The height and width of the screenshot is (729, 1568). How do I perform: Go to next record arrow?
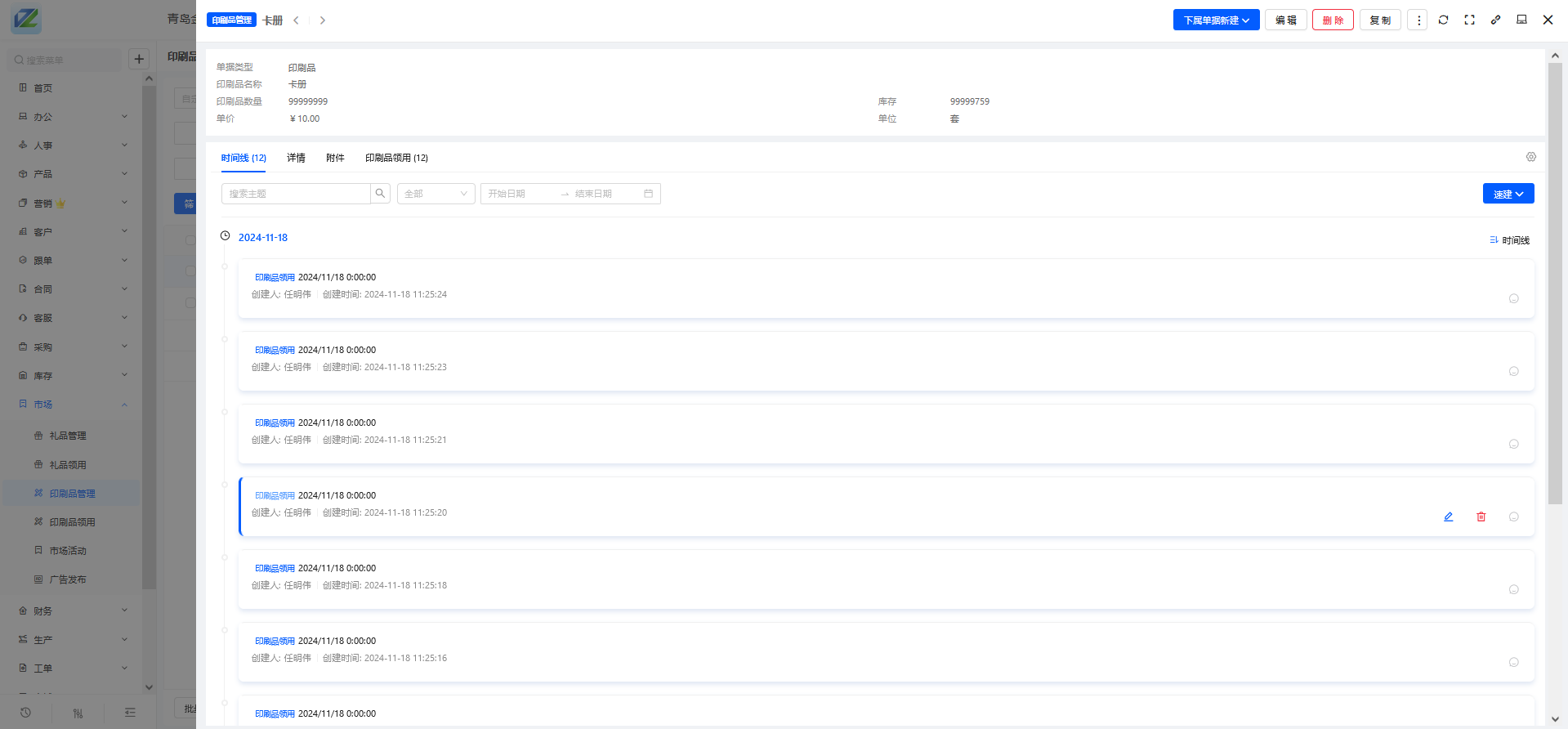click(323, 20)
